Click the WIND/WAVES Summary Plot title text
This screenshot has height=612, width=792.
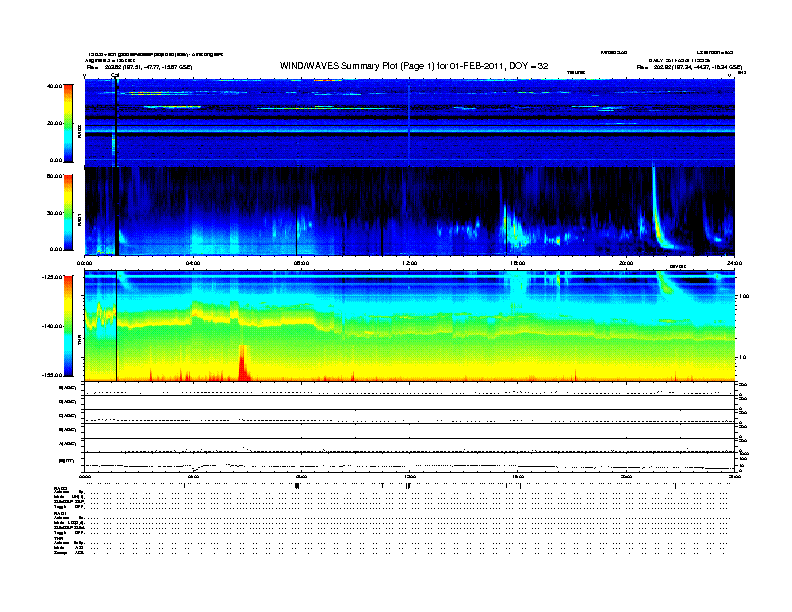tap(414, 66)
